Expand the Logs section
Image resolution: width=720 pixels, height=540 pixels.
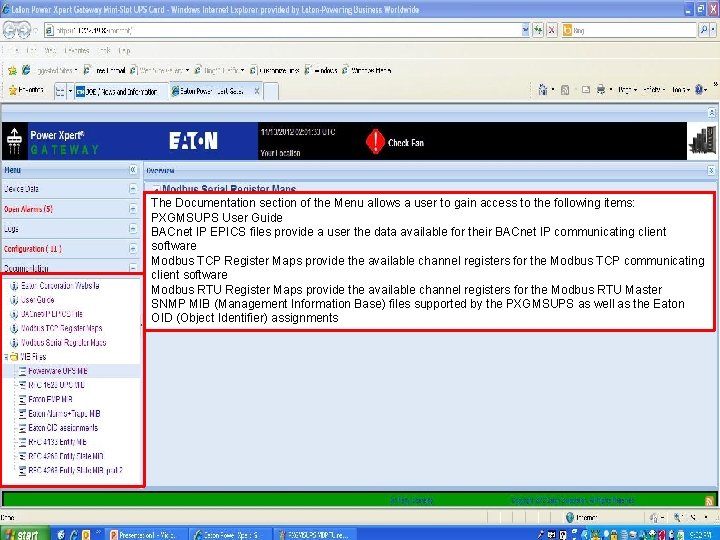(133, 229)
